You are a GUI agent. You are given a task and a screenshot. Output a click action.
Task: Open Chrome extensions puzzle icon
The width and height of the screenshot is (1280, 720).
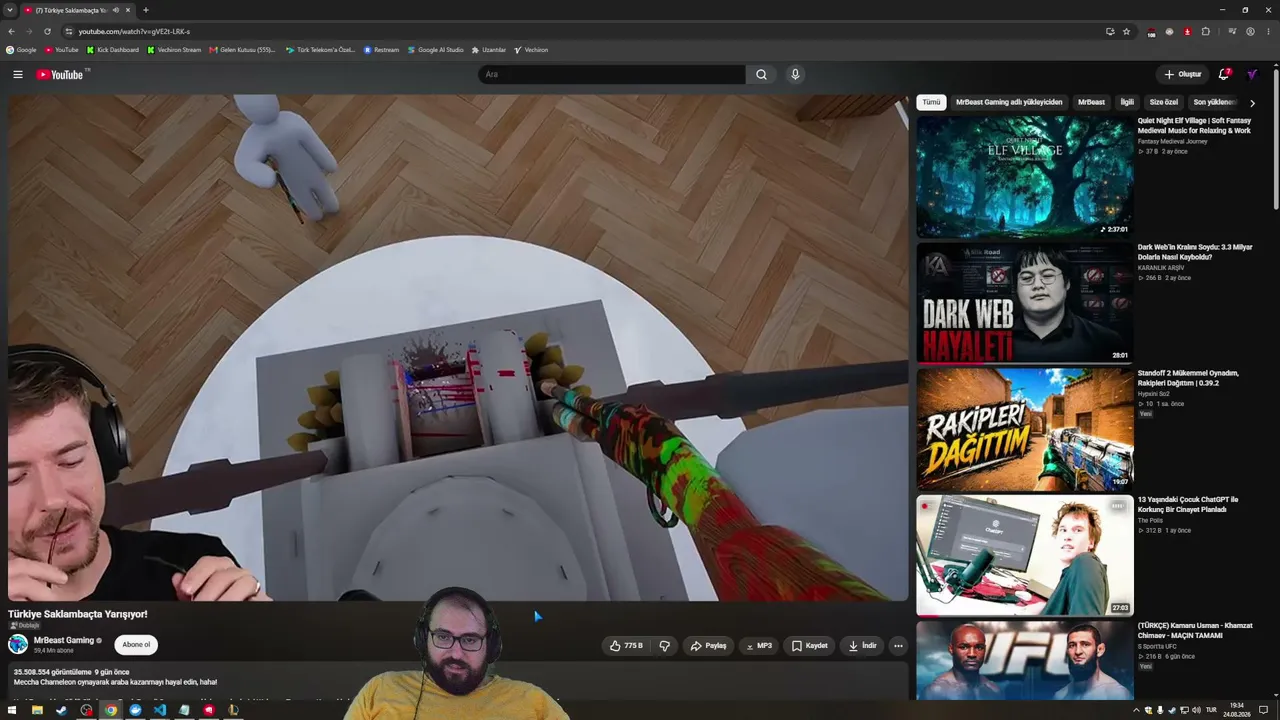pos(1206,31)
